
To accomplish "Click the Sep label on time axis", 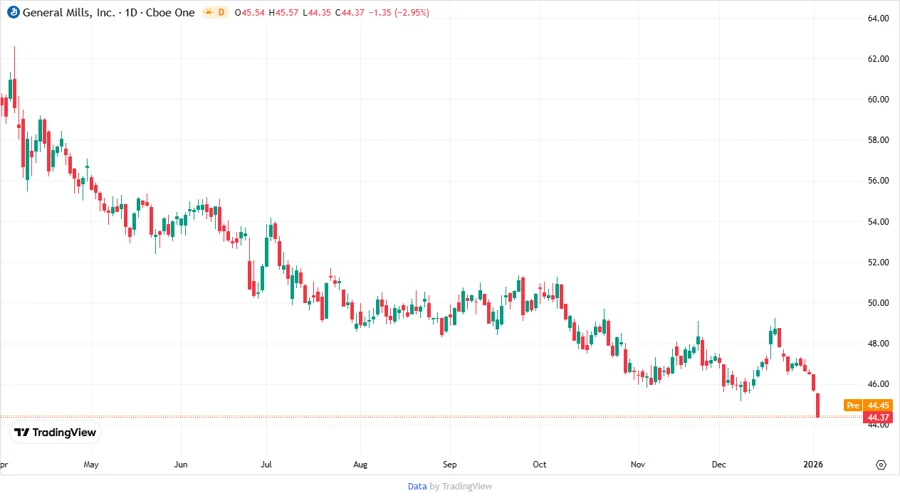I will pos(449,465).
